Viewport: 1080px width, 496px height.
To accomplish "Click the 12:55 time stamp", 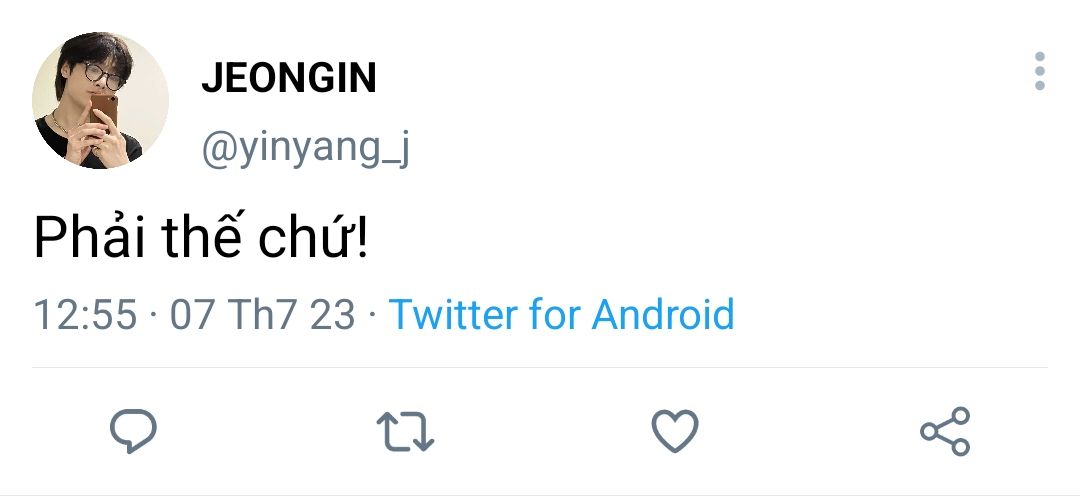I will 85,314.
